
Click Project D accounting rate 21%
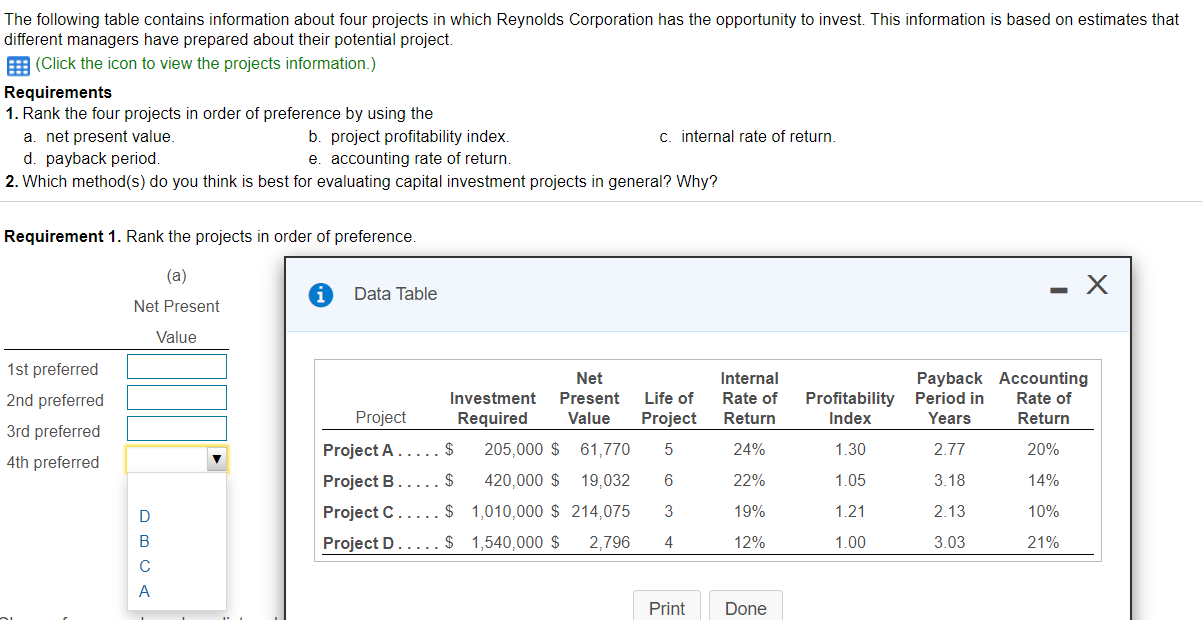[x=1043, y=543]
